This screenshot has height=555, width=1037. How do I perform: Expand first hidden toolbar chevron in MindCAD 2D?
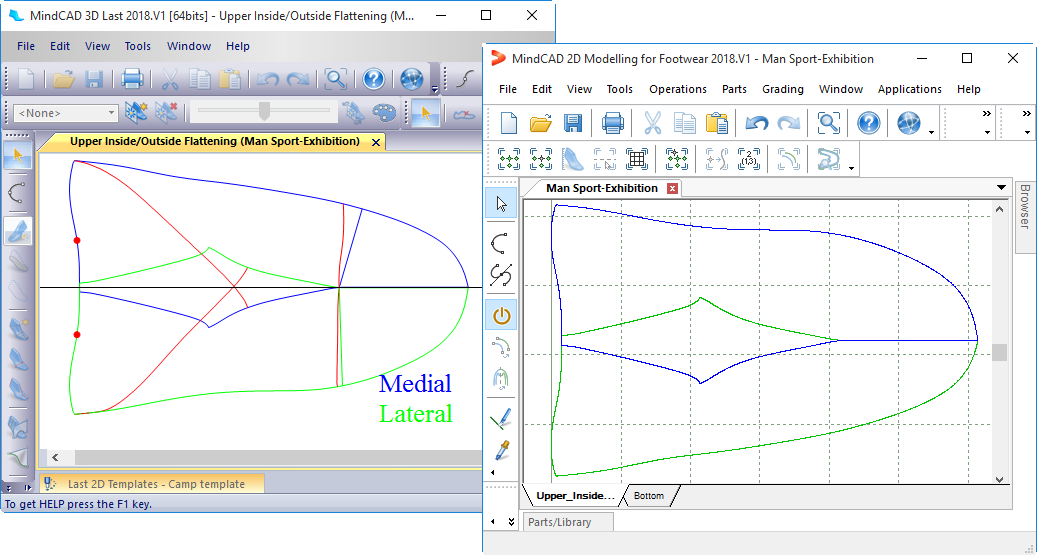[987, 114]
